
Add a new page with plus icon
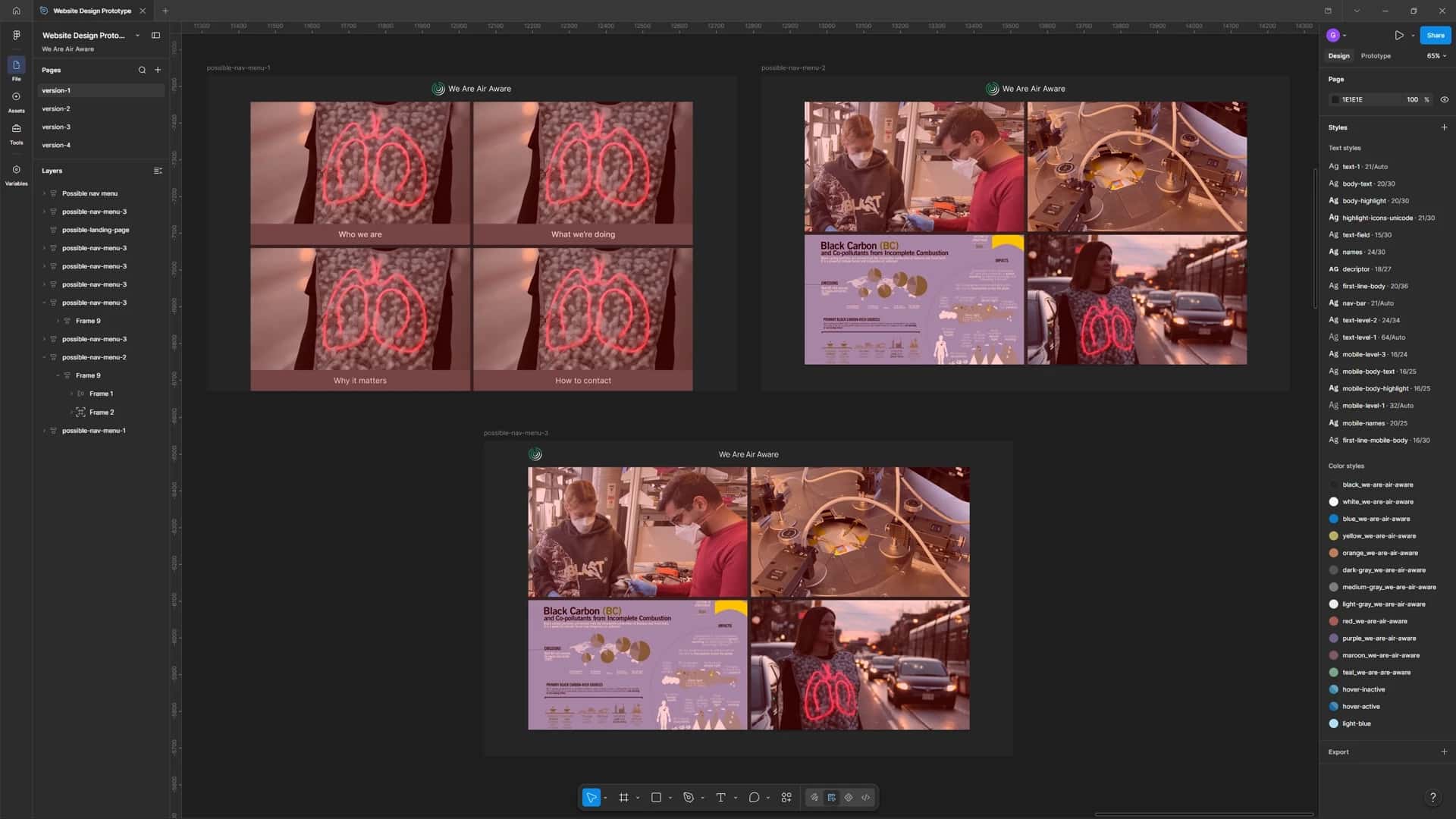158,70
